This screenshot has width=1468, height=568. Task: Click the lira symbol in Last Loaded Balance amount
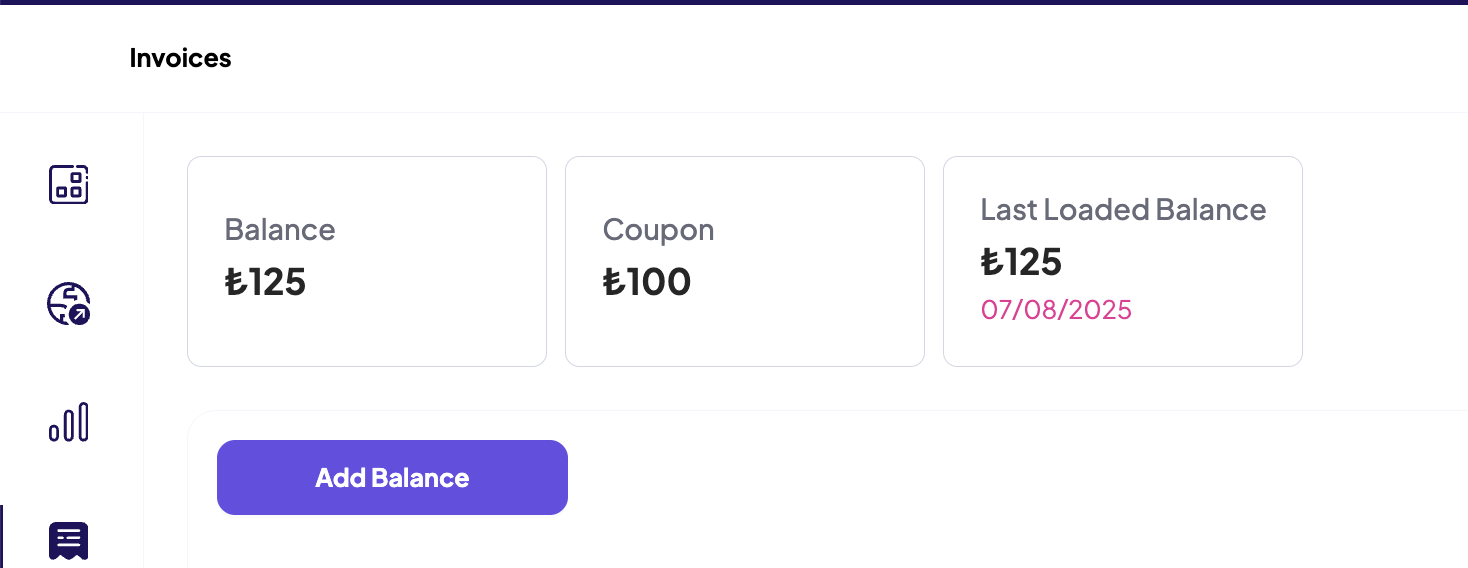pos(991,262)
